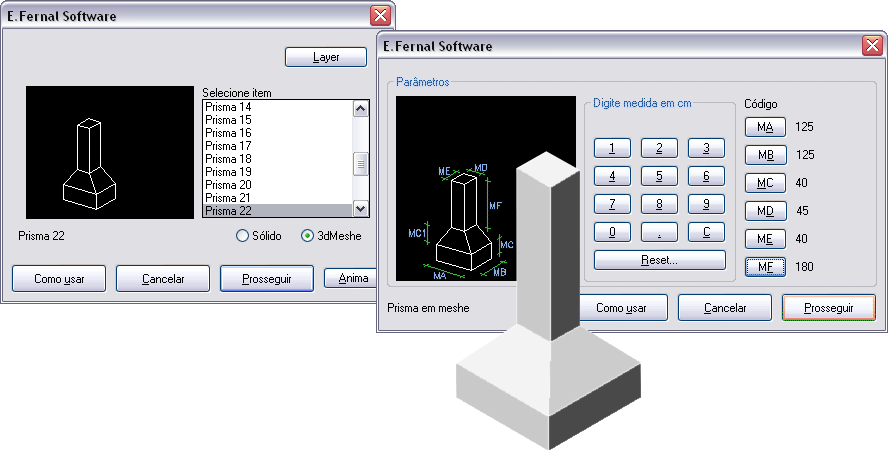This screenshot has height=451, width=888.
Task: Select the 3dMeshe radio option
Action: point(307,236)
